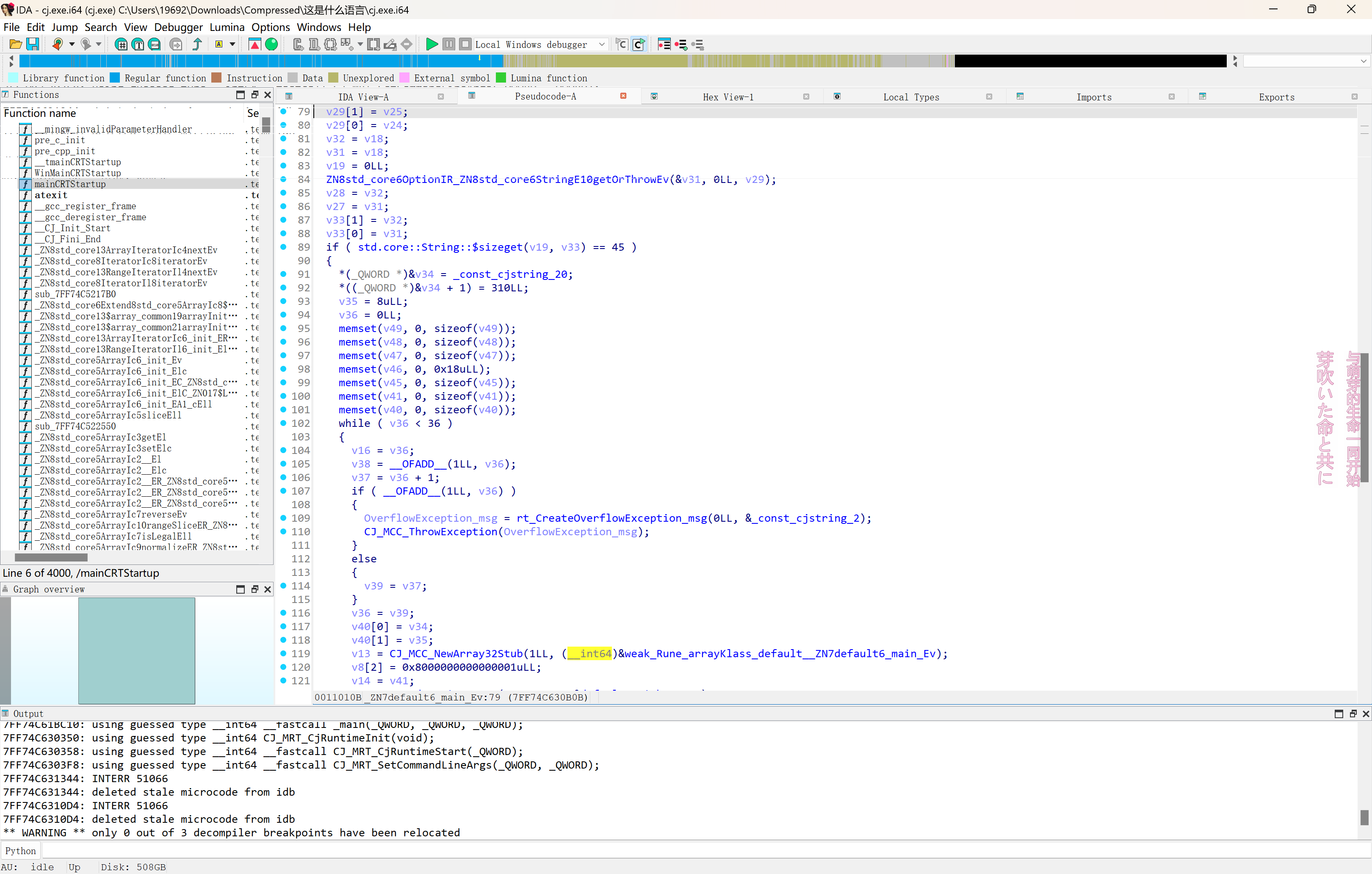The width and height of the screenshot is (1372, 874).
Task: Open the breakpoint list icon
Action: [664, 44]
